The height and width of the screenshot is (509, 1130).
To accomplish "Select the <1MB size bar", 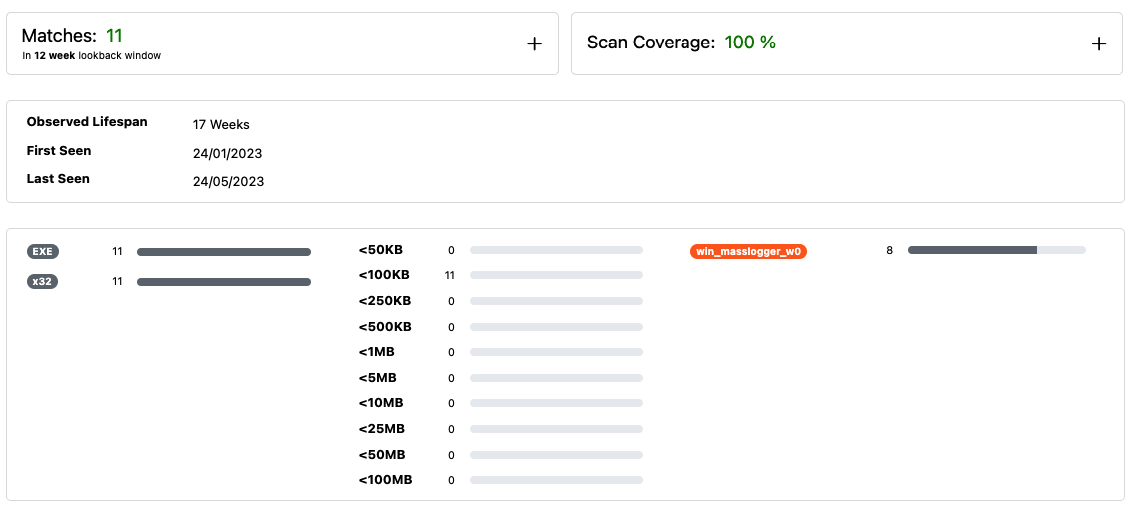I will coord(556,352).
